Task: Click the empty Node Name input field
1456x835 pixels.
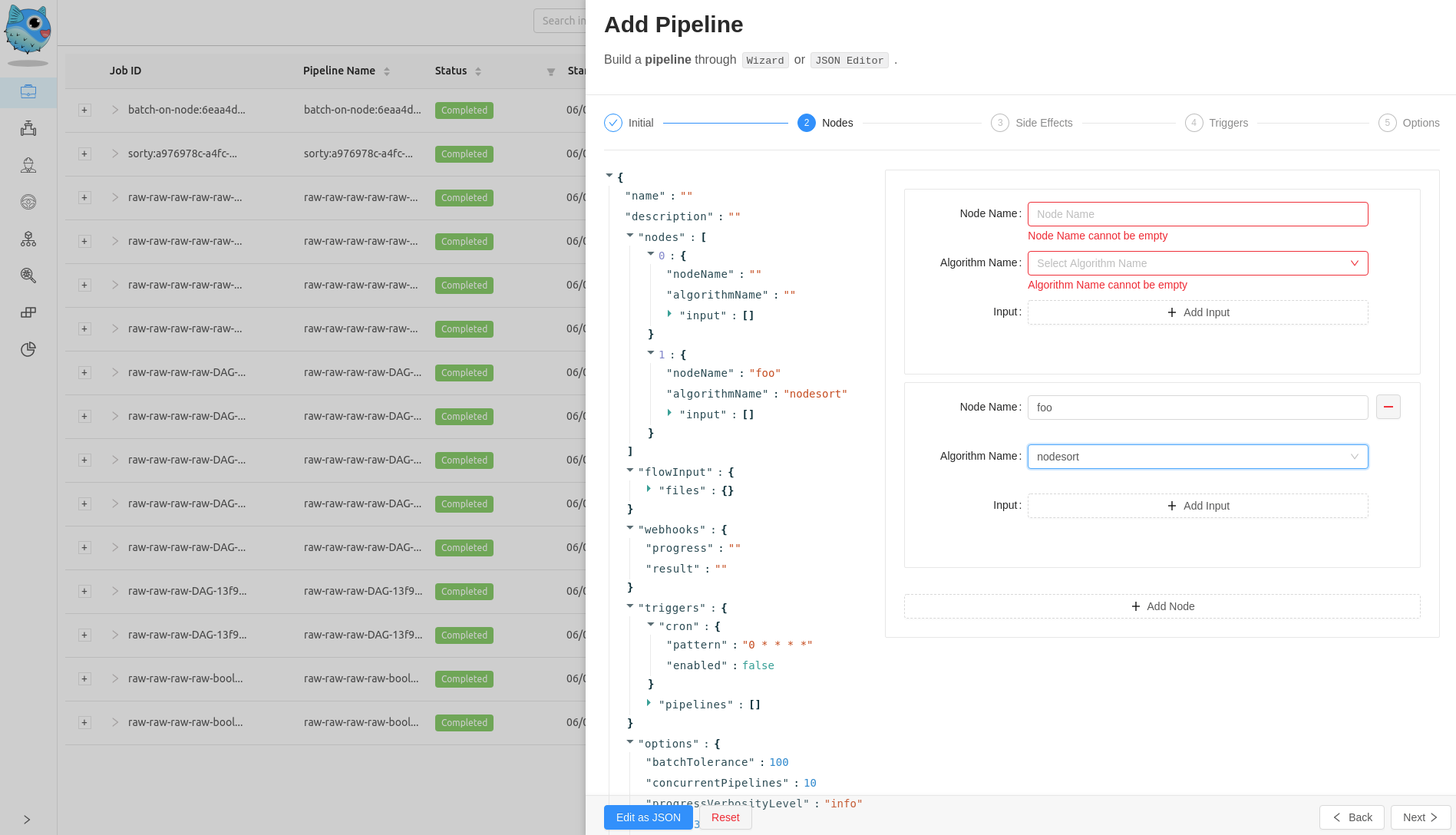Action: pyautogui.click(x=1197, y=214)
